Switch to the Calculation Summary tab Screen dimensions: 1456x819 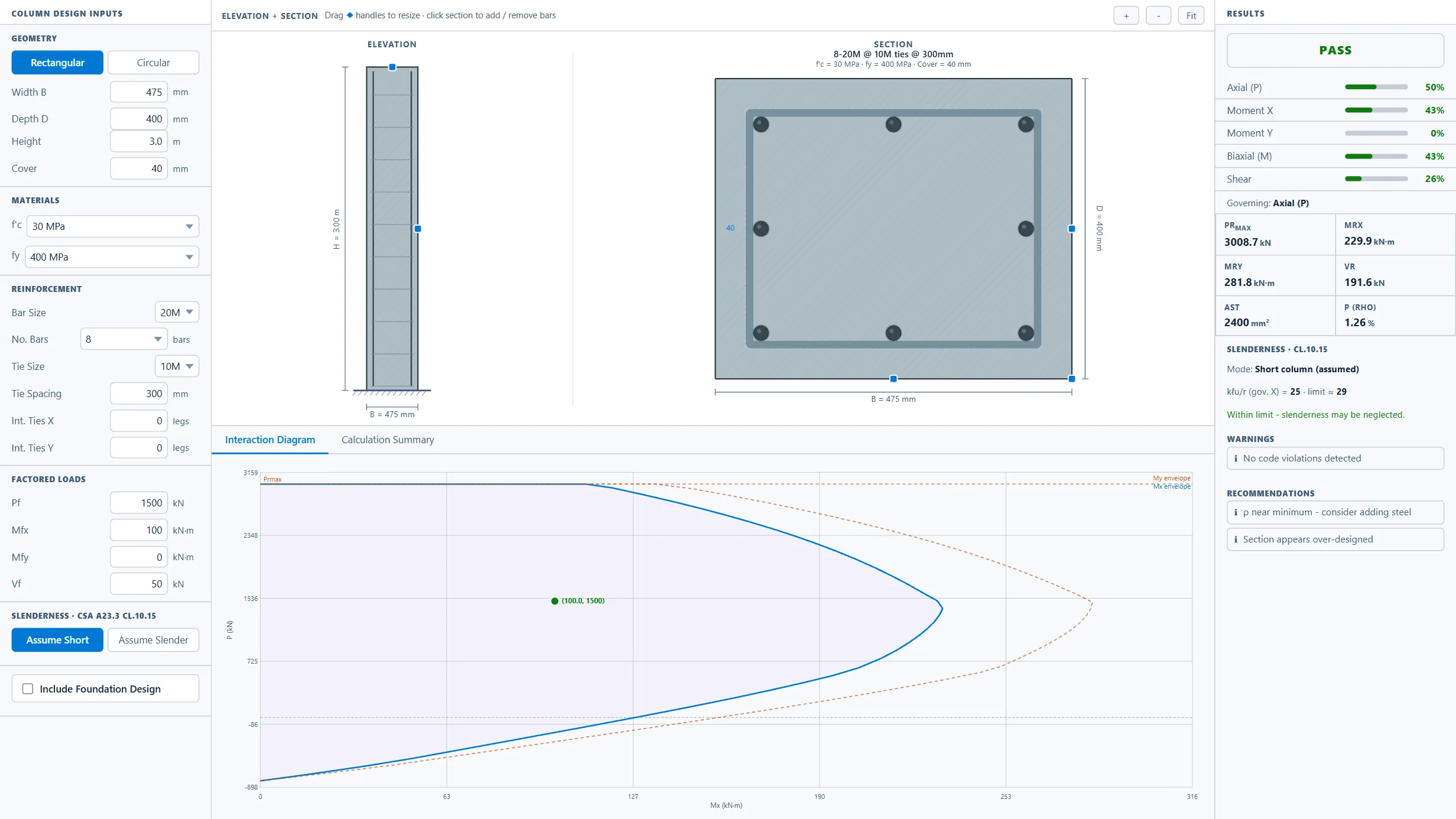388,440
